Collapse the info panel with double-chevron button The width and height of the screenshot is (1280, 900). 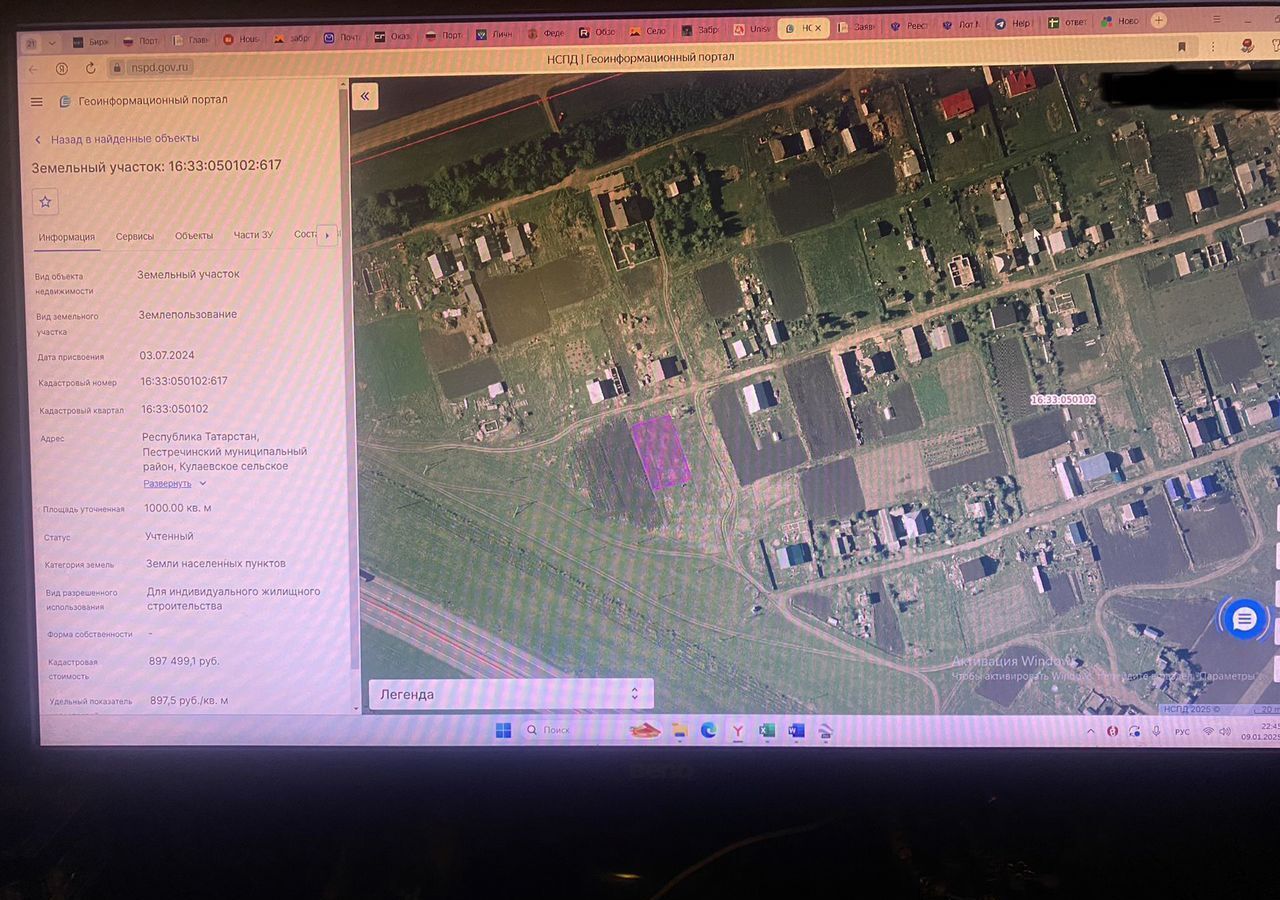[365, 96]
